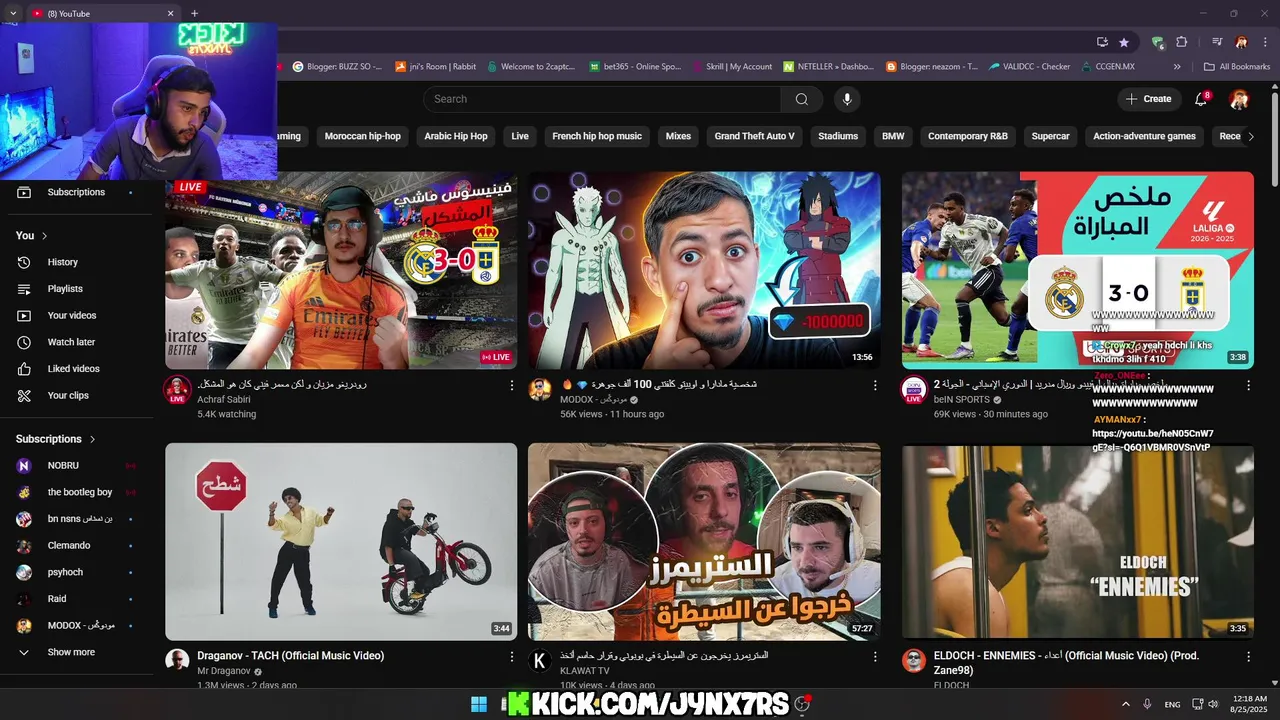
Task: Click the taskbar volume icon
Action: pyautogui.click(x=1212, y=704)
